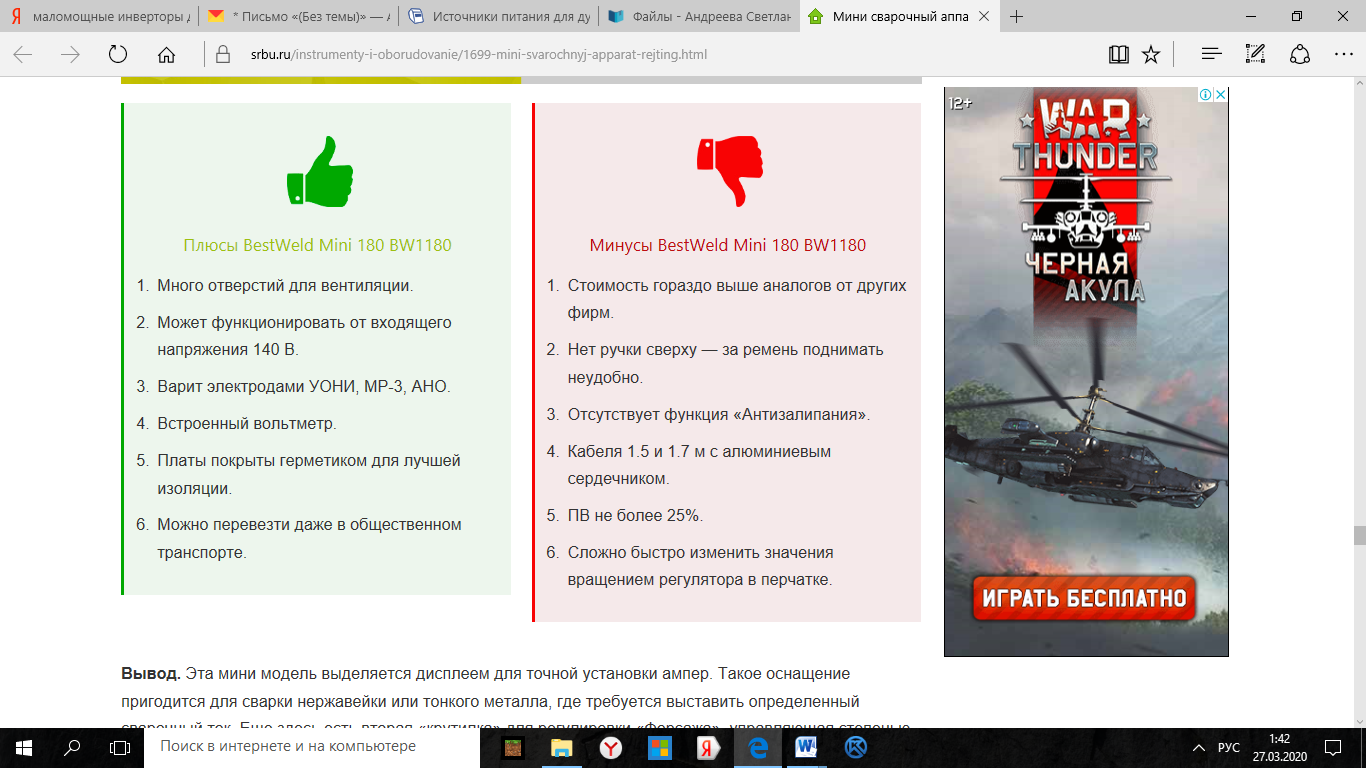Open Yandex Browser round icon on taskbar
The width and height of the screenshot is (1366, 768).
click(x=610, y=747)
